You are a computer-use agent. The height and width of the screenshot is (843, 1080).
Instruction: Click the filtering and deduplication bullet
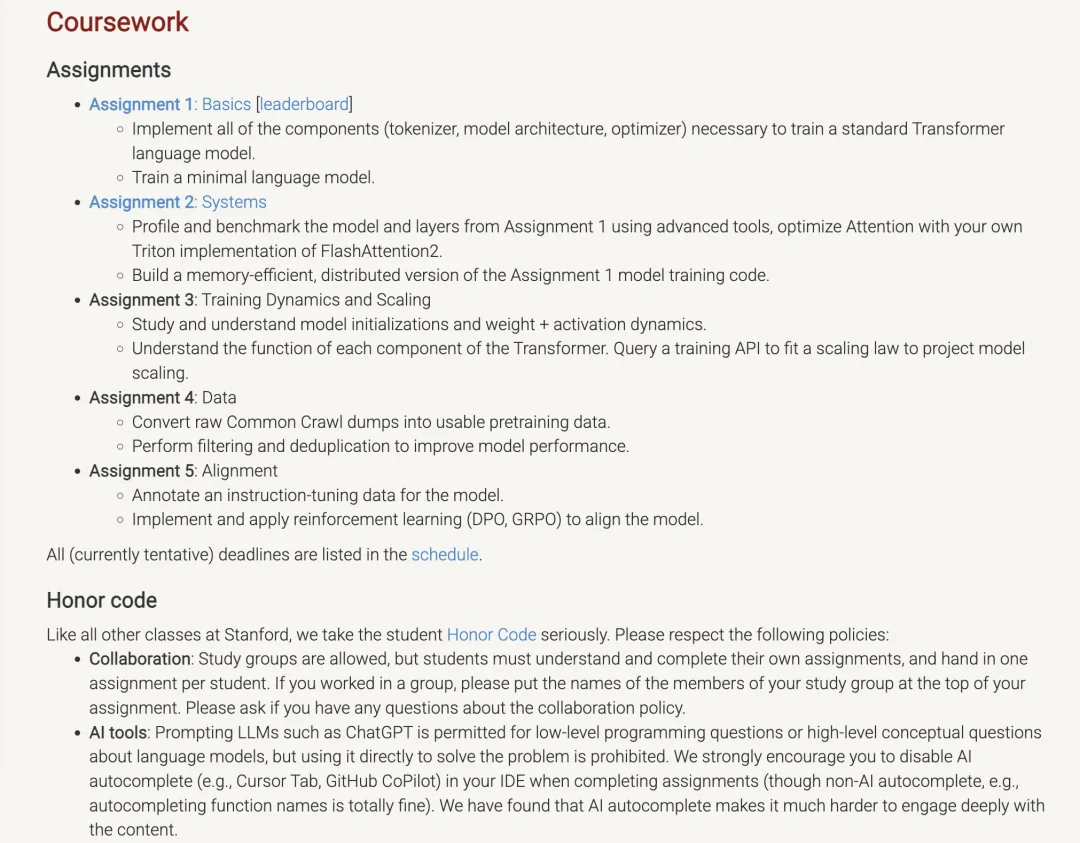click(380, 446)
